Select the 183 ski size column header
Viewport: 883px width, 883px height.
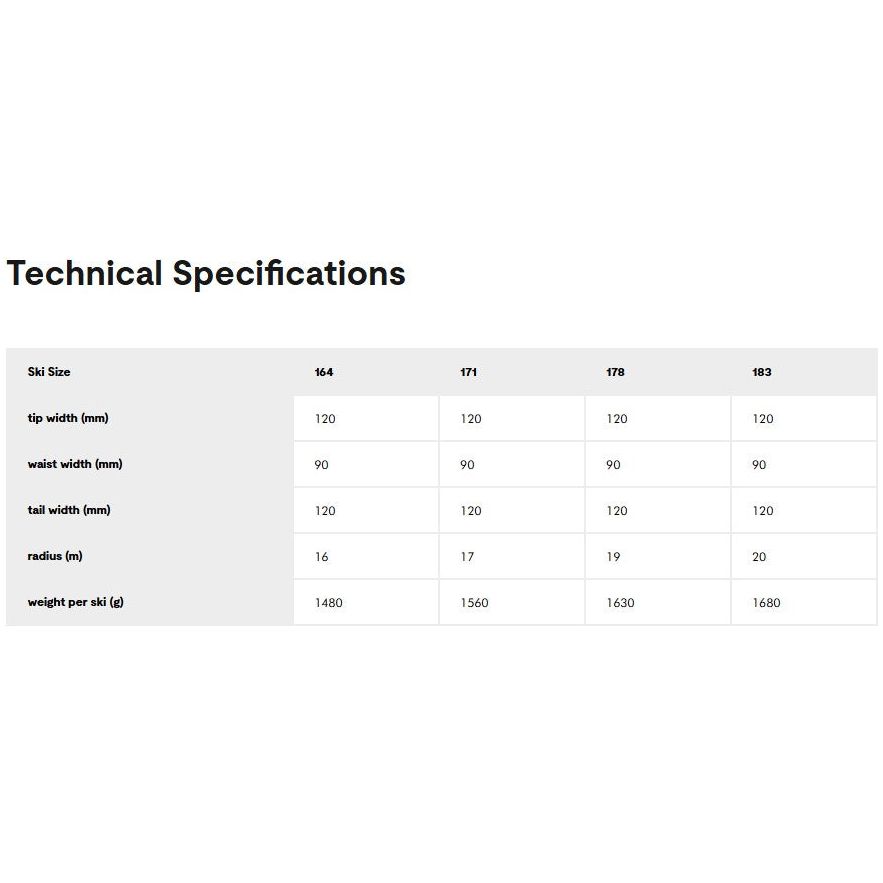[x=762, y=372]
